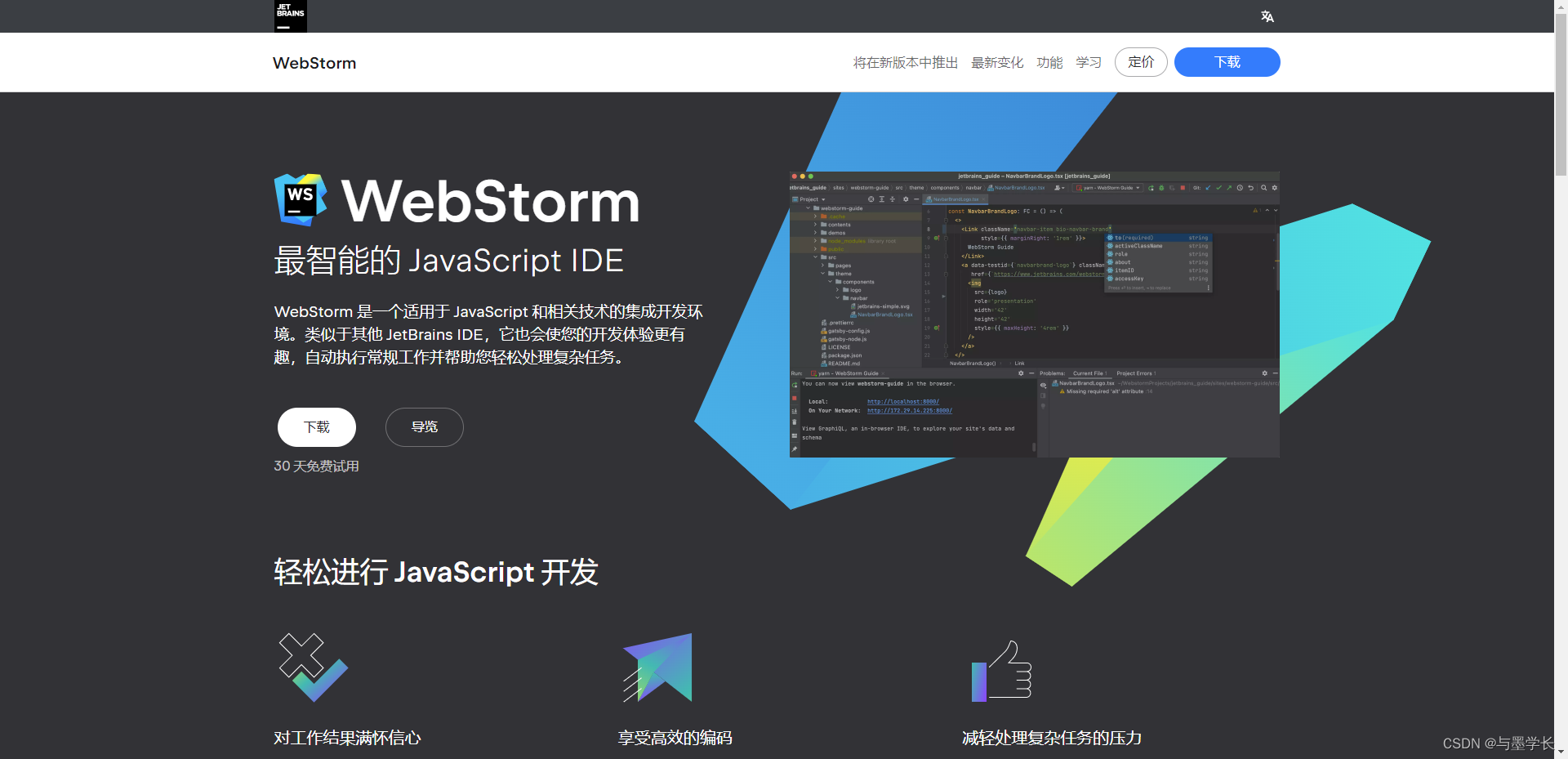Click the WebStorm WS product logo

(x=301, y=199)
